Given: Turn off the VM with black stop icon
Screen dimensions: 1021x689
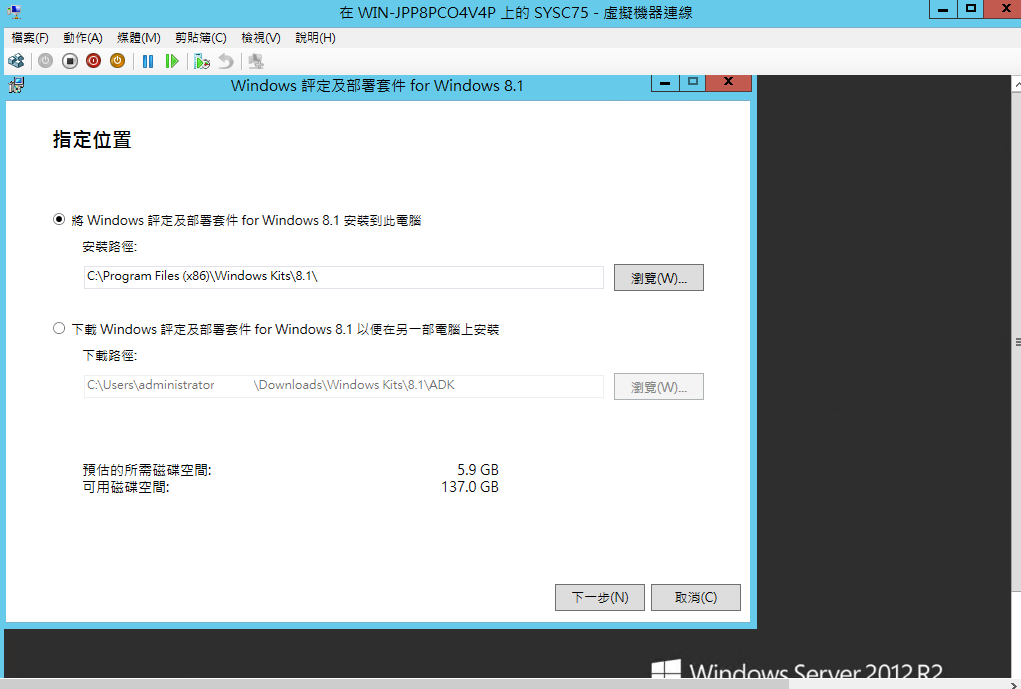Looking at the screenshot, I should pos(70,61).
